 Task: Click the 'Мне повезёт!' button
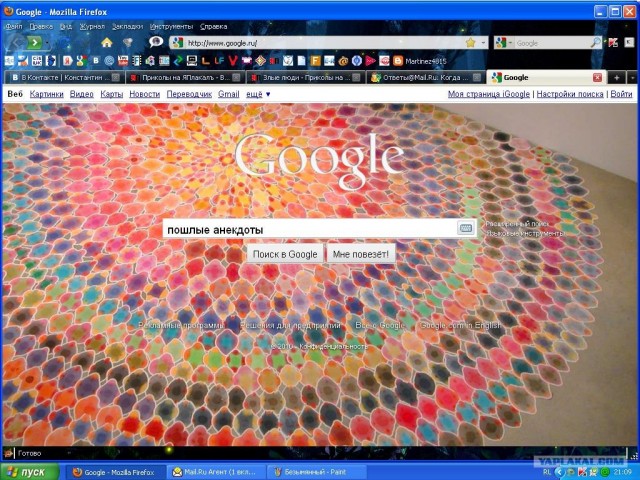pyautogui.click(x=361, y=254)
